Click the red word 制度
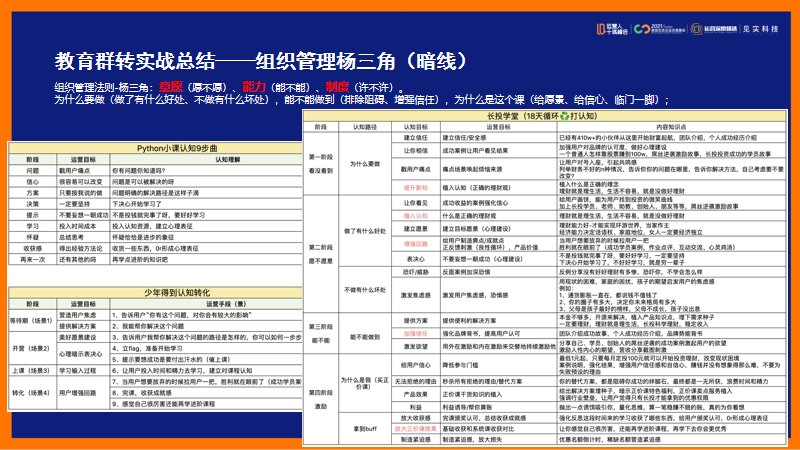800x450 pixels. tap(337, 87)
